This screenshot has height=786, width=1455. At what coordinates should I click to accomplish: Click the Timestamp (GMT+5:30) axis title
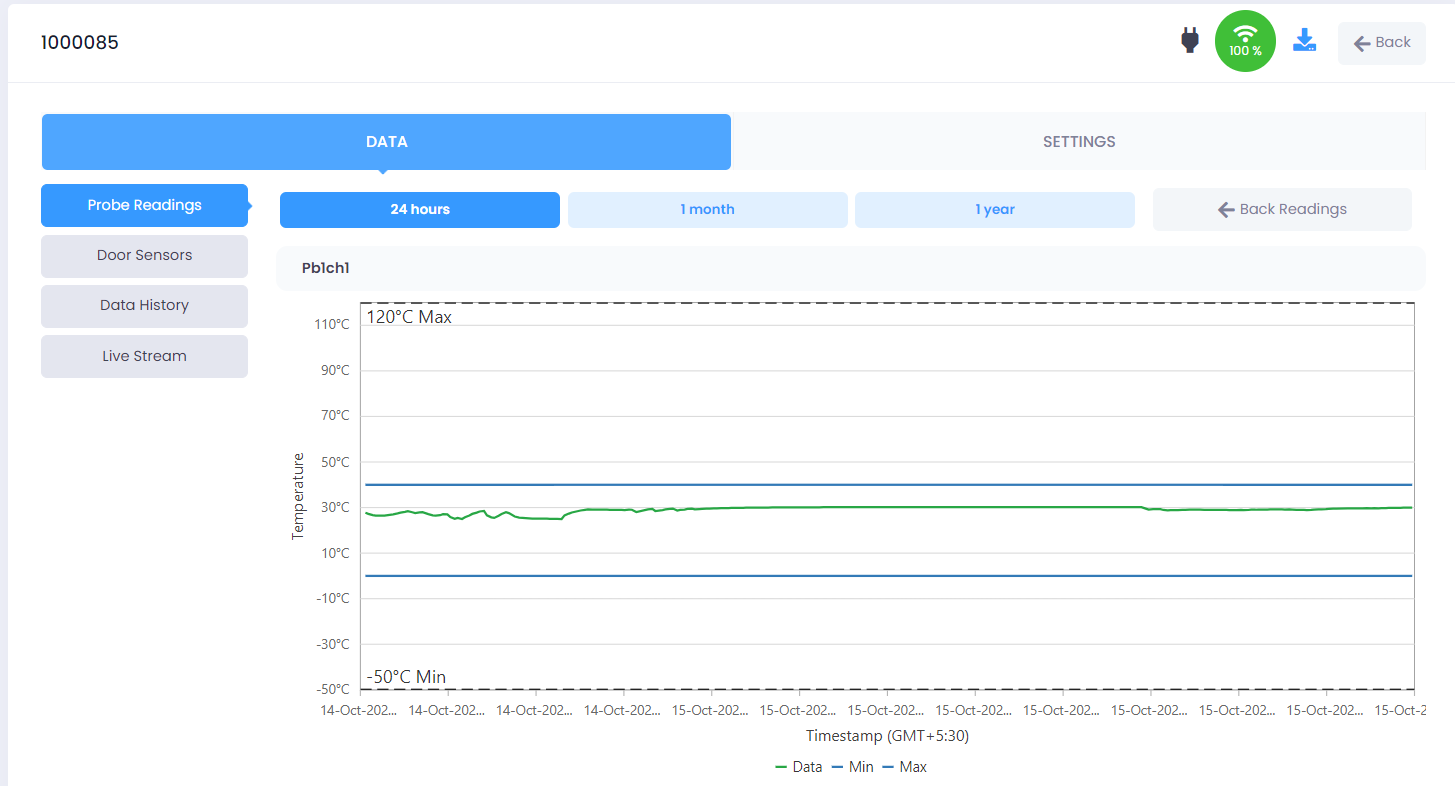point(888,736)
